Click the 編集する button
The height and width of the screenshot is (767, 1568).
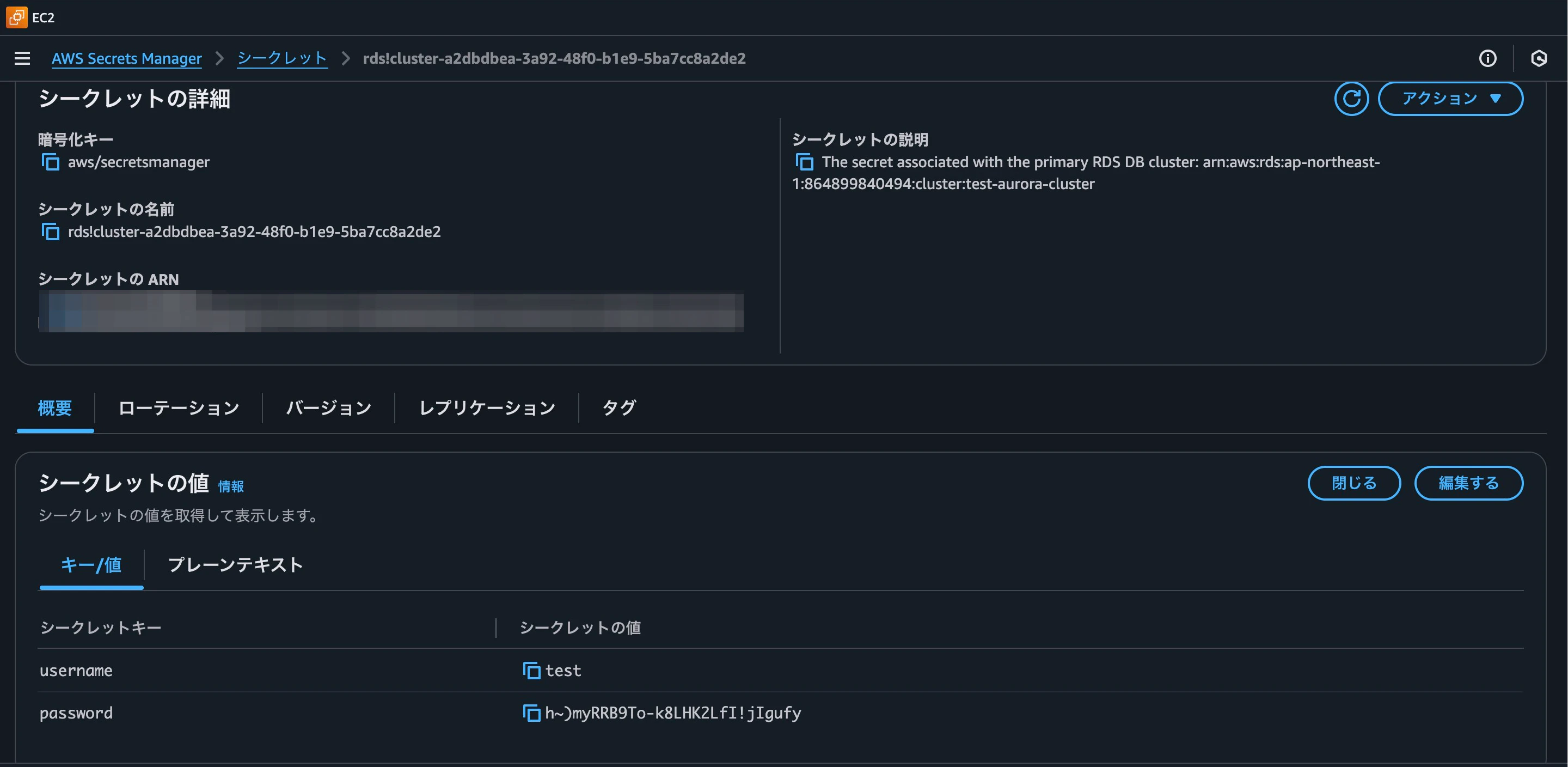pos(1469,483)
